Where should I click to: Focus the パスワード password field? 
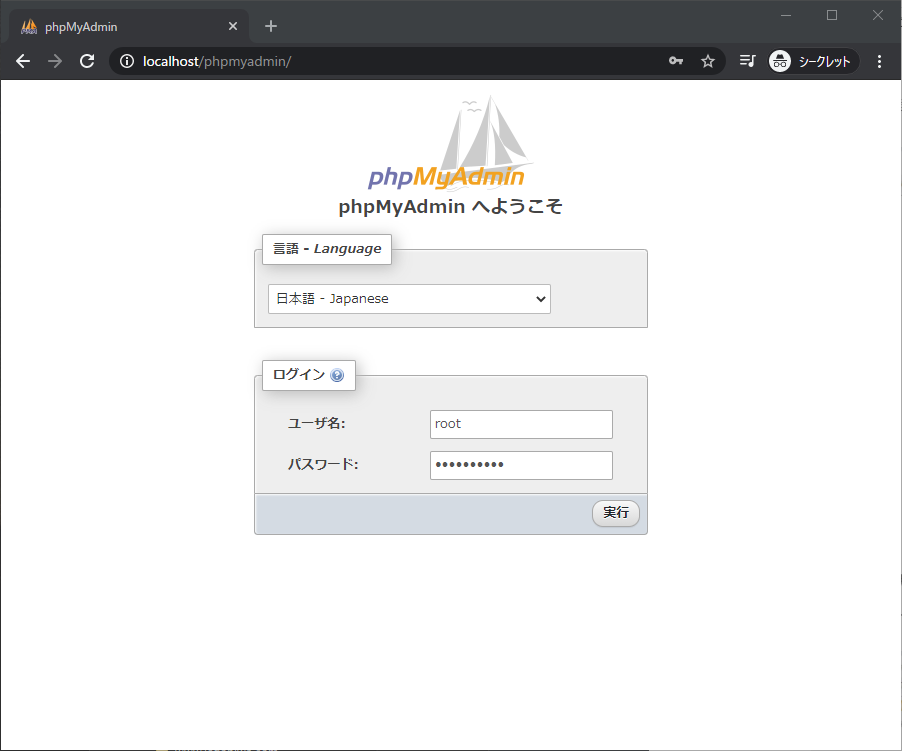521,465
